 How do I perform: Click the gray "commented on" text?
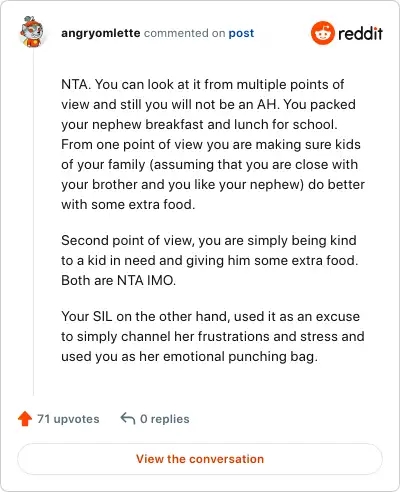pyautogui.click(x=184, y=33)
